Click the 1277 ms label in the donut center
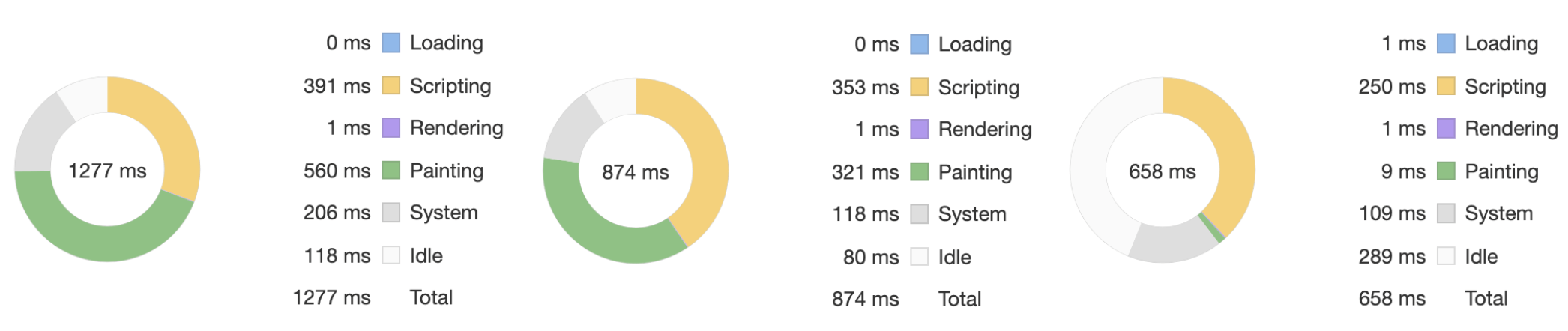The image size is (1568, 331). click(x=107, y=171)
